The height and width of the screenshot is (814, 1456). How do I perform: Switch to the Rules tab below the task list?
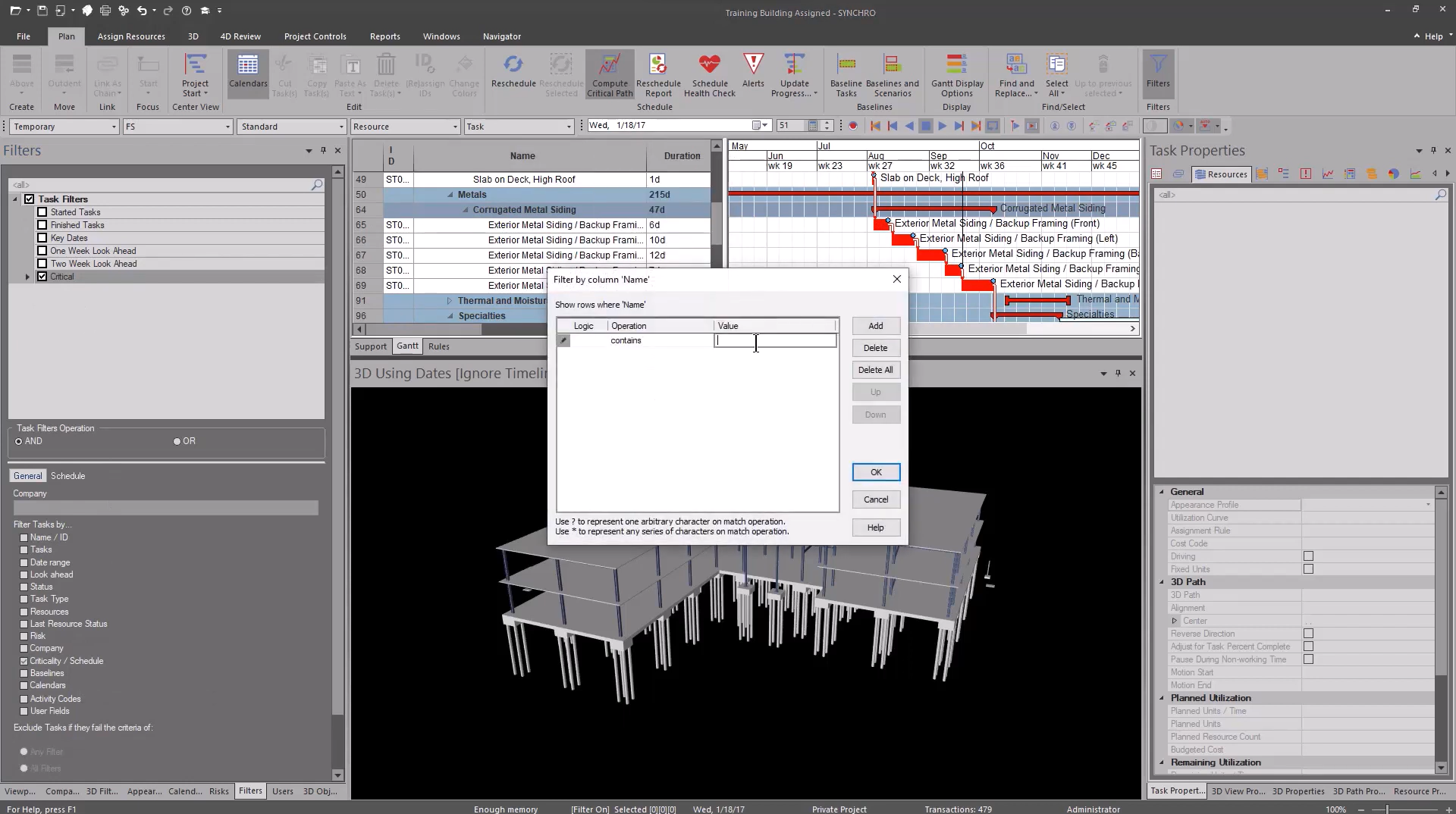pyautogui.click(x=438, y=346)
